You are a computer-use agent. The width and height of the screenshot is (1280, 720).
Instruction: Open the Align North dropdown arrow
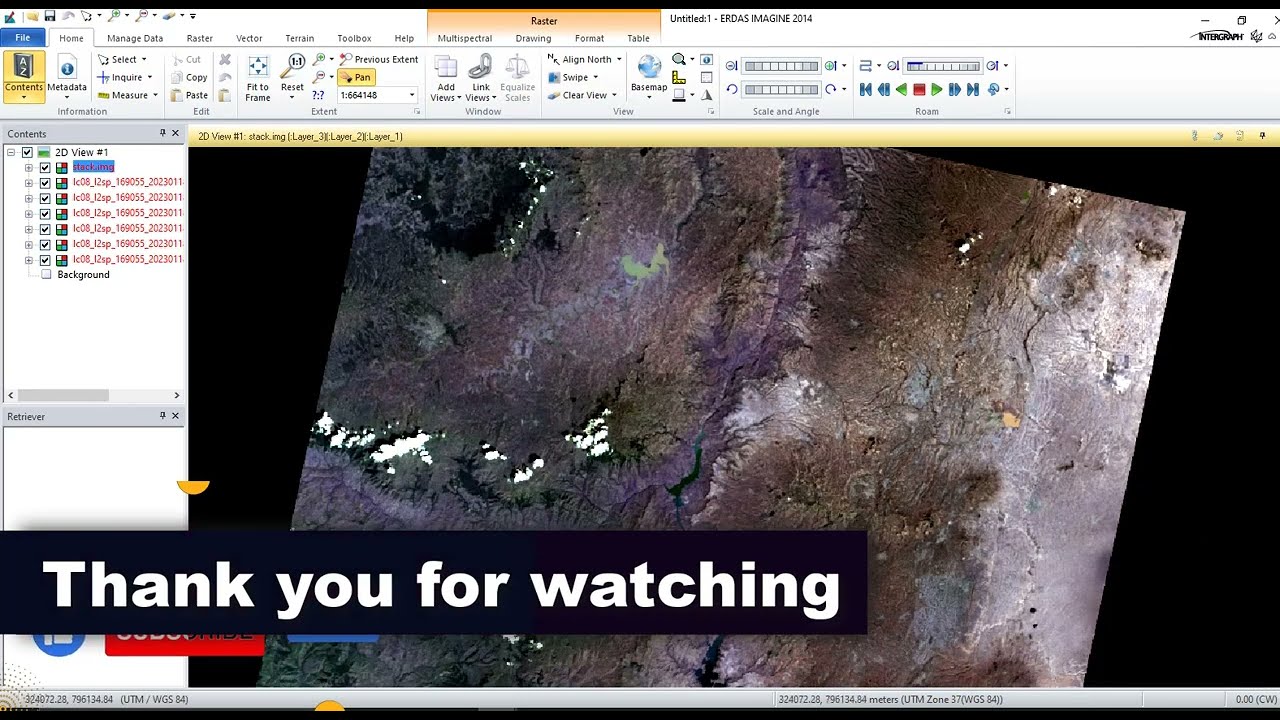pos(619,59)
